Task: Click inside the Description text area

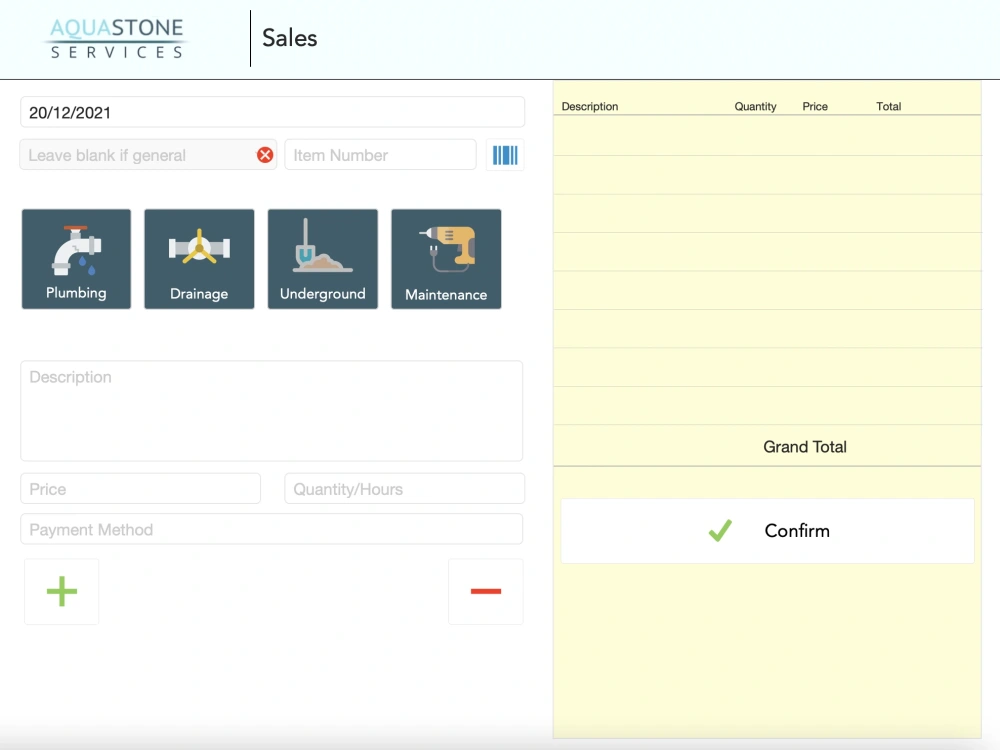Action: coord(272,410)
